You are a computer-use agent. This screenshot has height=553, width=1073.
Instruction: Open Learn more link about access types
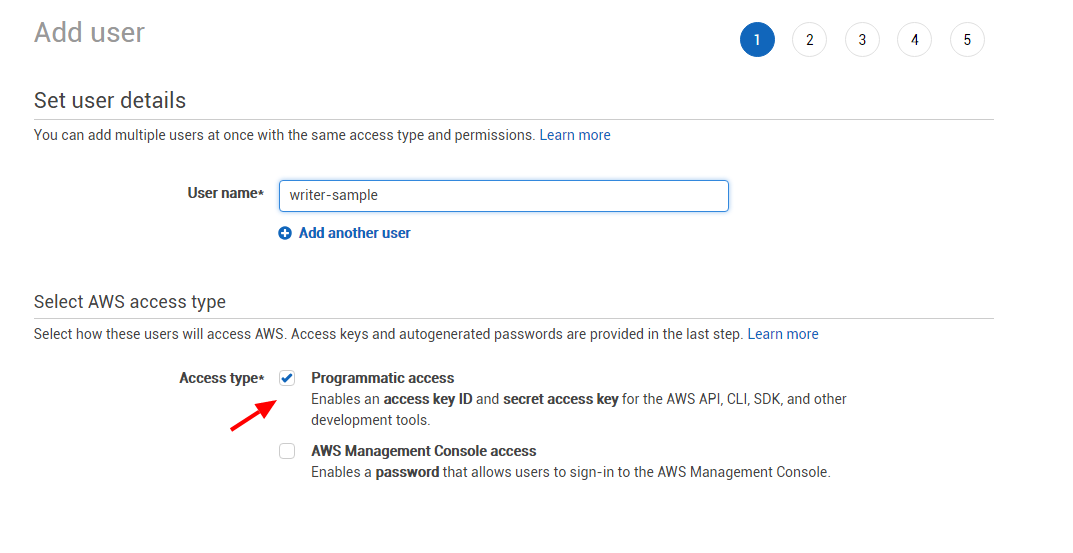pyautogui.click(x=783, y=334)
